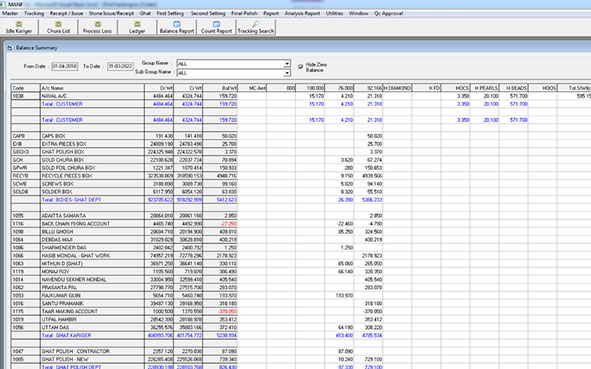Expand the Group Name dropdown arrow

pos(287,64)
